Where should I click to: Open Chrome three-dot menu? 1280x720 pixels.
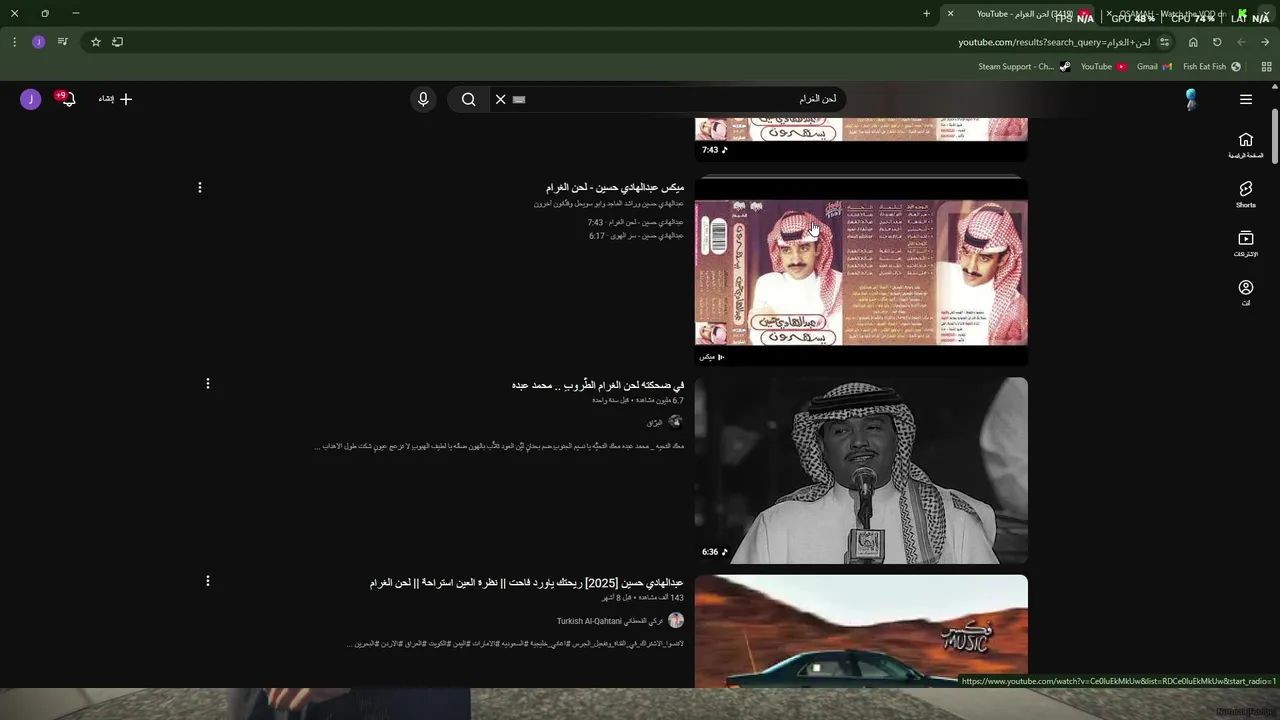[x=14, y=42]
